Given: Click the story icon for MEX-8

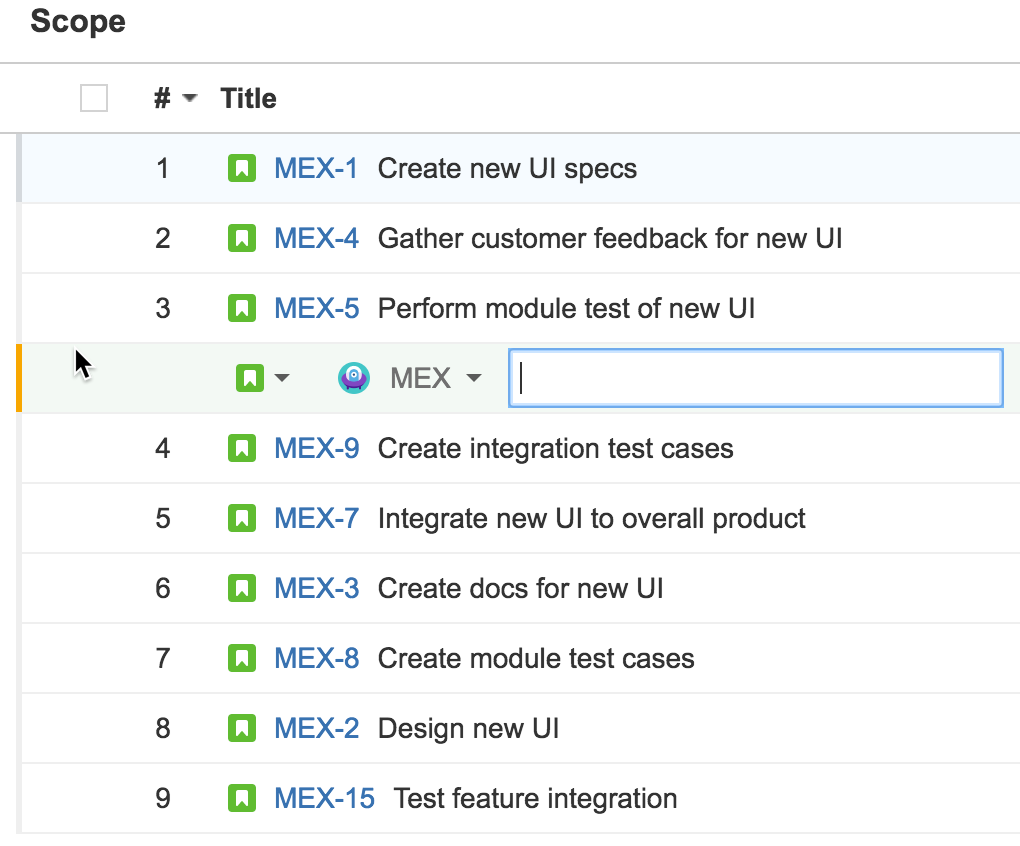Looking at the screenshot, I should (241, 658).
